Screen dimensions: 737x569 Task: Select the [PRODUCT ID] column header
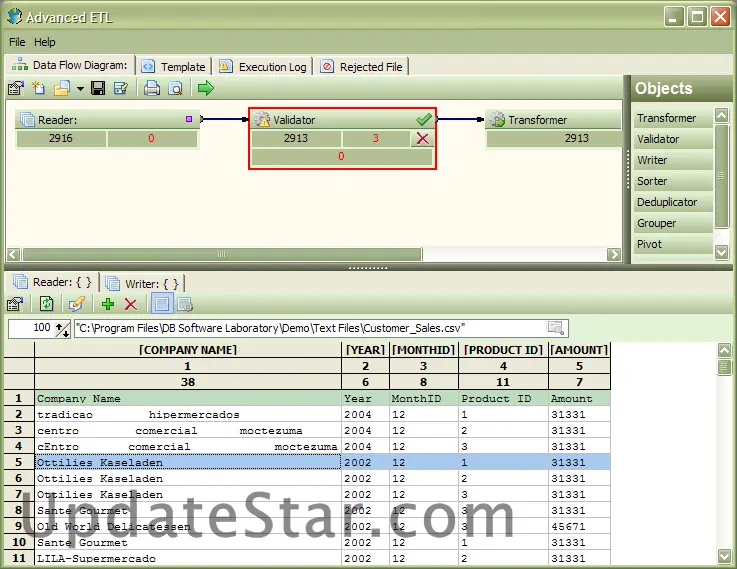pos(503,350)
